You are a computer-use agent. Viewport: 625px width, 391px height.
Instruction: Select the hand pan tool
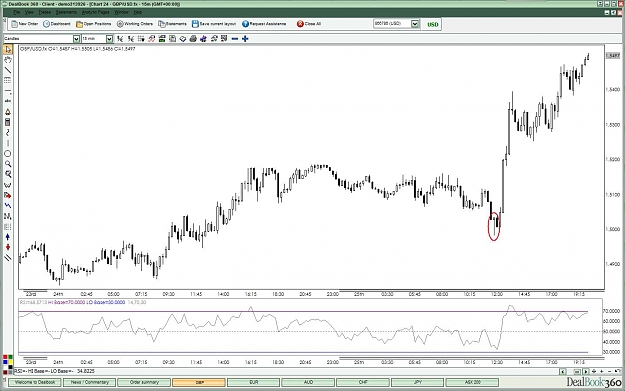click(x=8, y=60)
